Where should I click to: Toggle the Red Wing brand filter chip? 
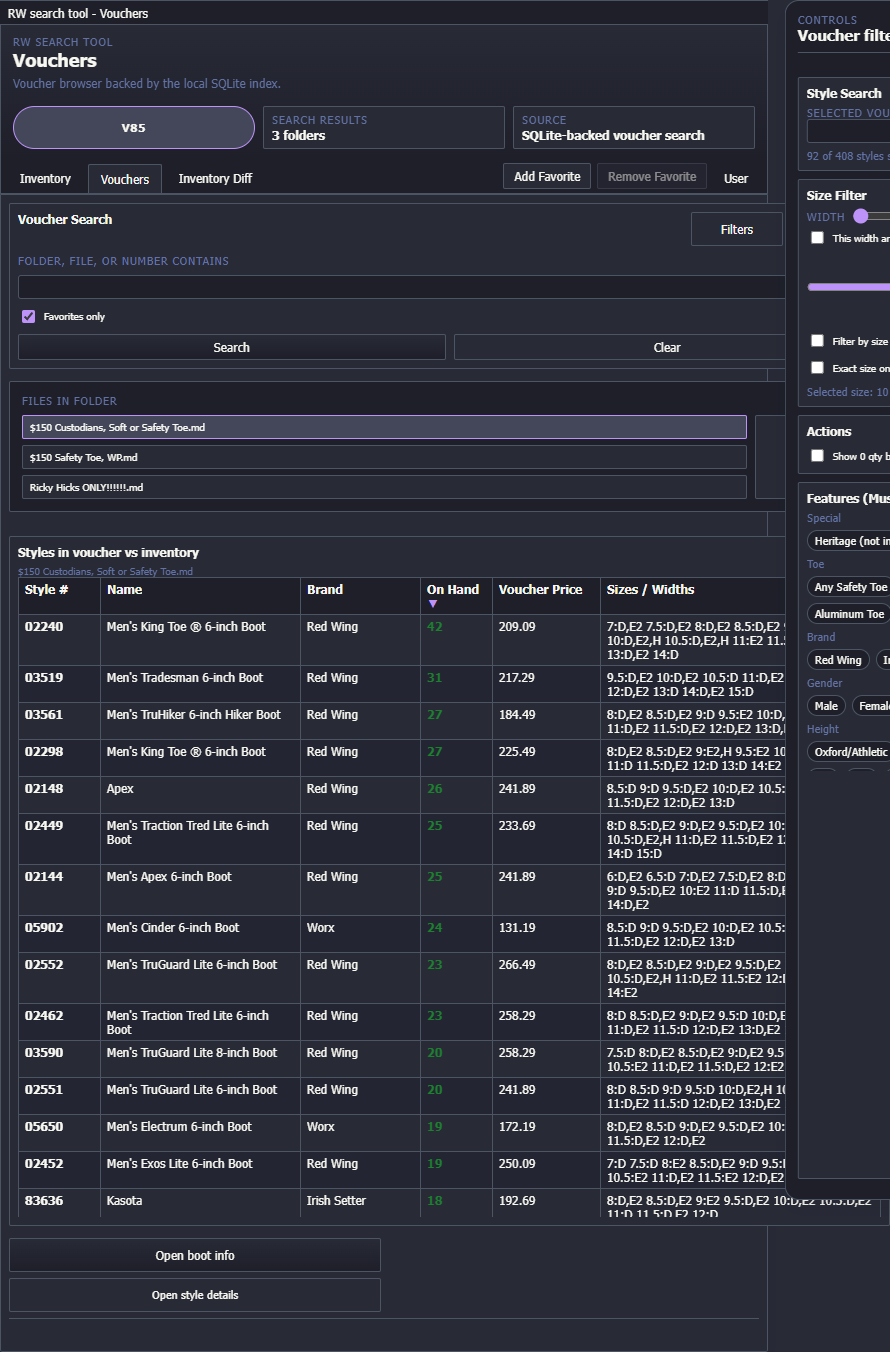click(837, 660)
